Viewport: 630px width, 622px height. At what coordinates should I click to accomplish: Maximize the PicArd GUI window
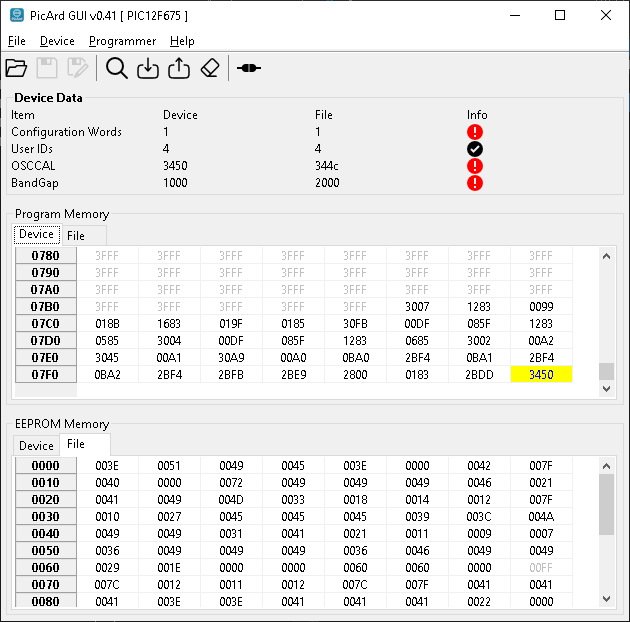[560, 15]
